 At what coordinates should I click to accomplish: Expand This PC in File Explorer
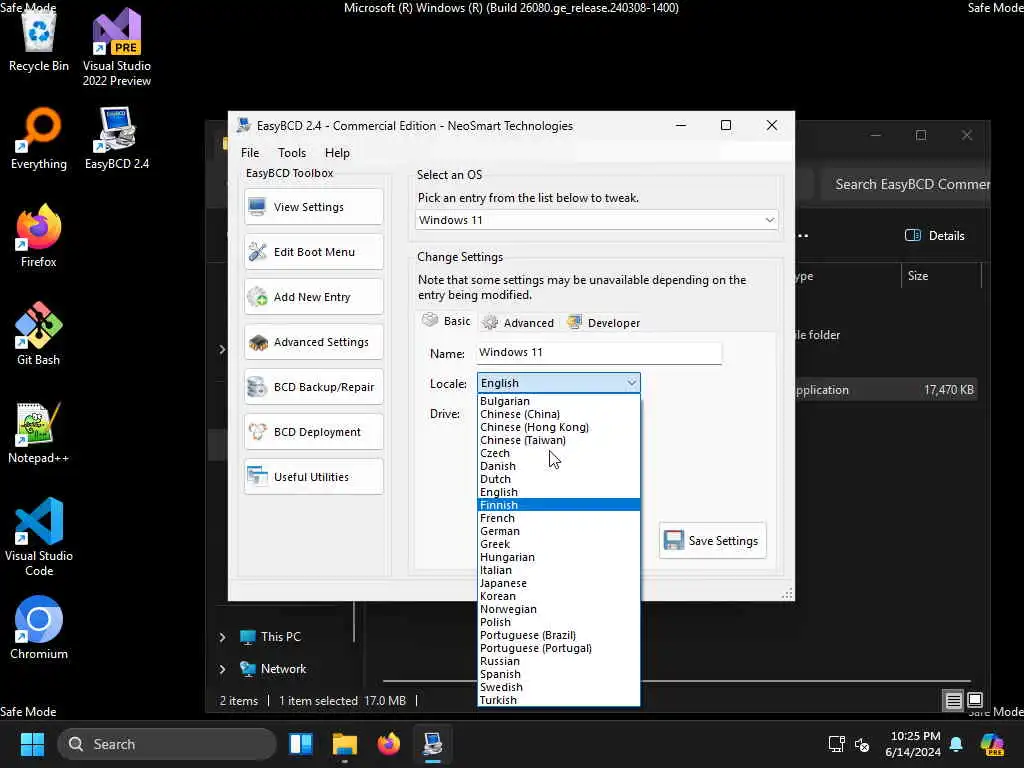pyautogui.click(x=222, y=637)
